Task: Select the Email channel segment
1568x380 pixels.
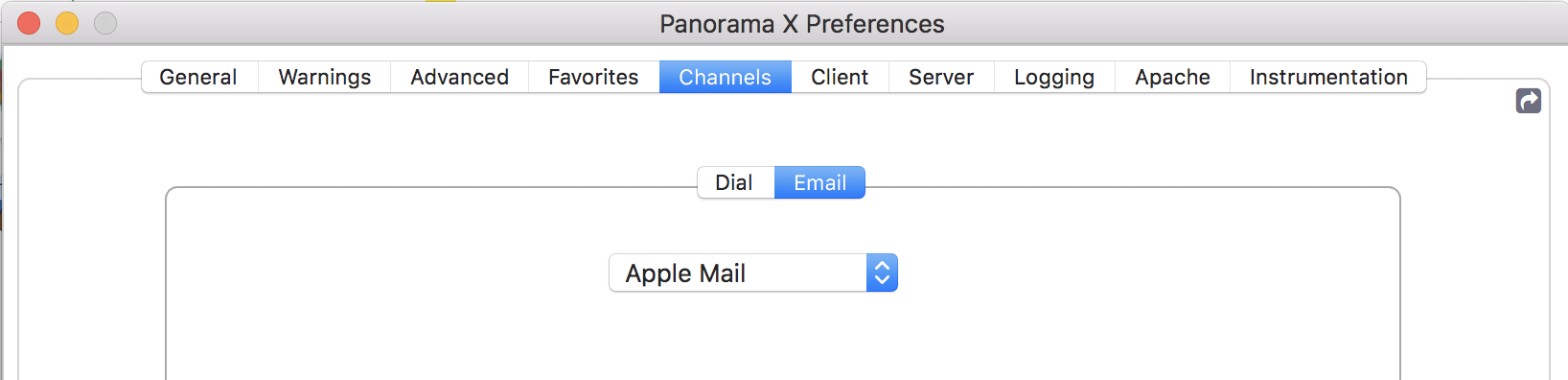Action: (x=819, y=182)
